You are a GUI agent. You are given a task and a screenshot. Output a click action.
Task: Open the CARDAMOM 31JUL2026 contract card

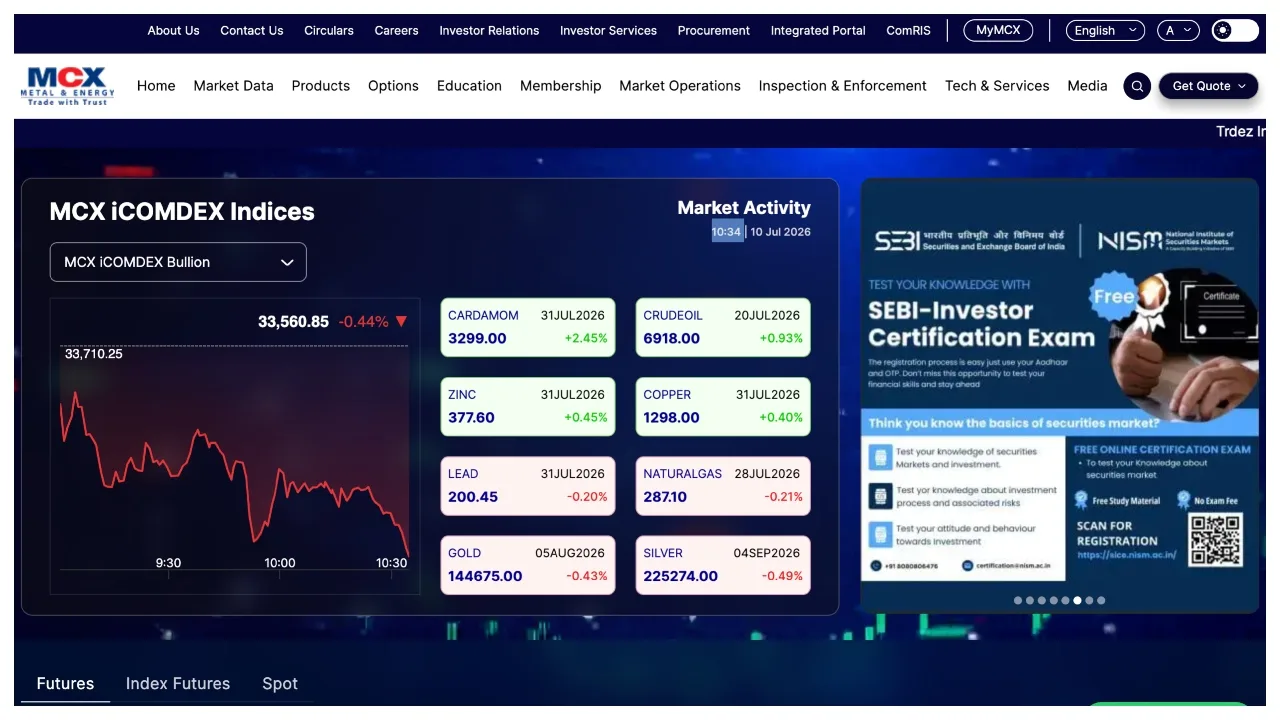[x=528, y=327]
